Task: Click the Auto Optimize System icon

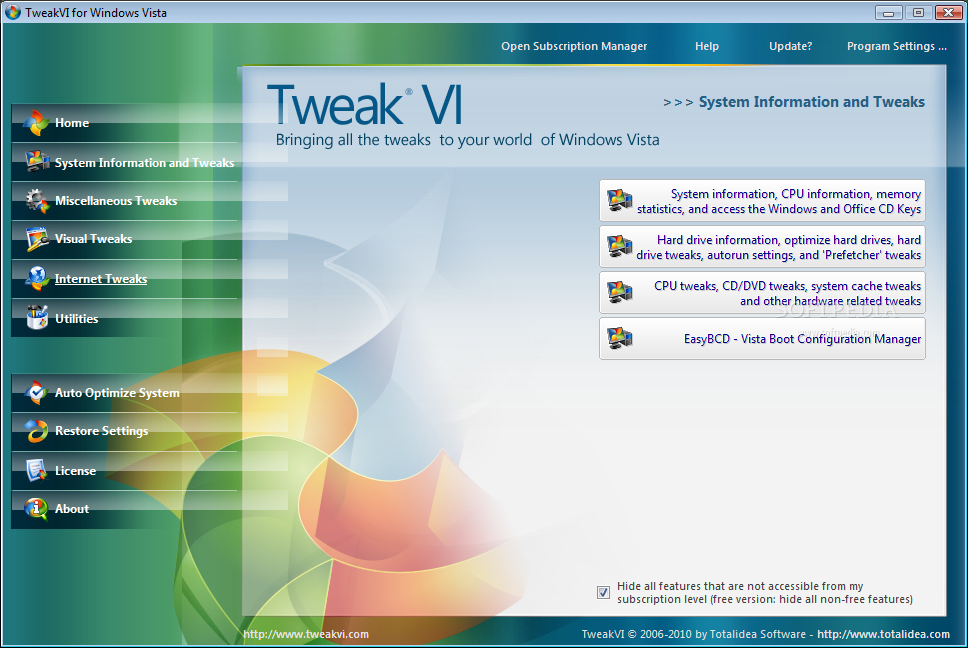Action: pos(36,393)
